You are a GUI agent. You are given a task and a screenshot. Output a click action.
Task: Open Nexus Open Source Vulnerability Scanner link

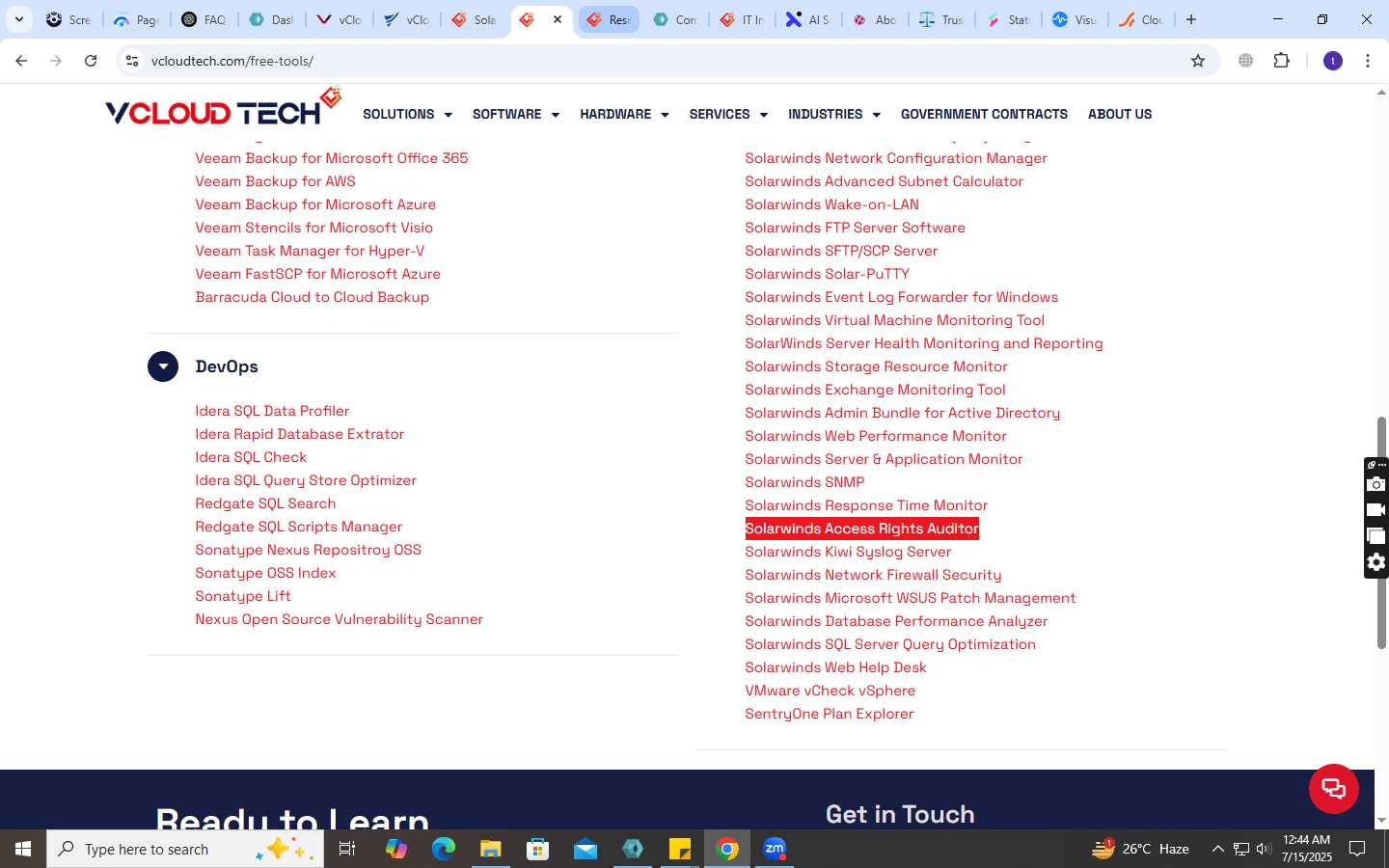pos(339,619)
